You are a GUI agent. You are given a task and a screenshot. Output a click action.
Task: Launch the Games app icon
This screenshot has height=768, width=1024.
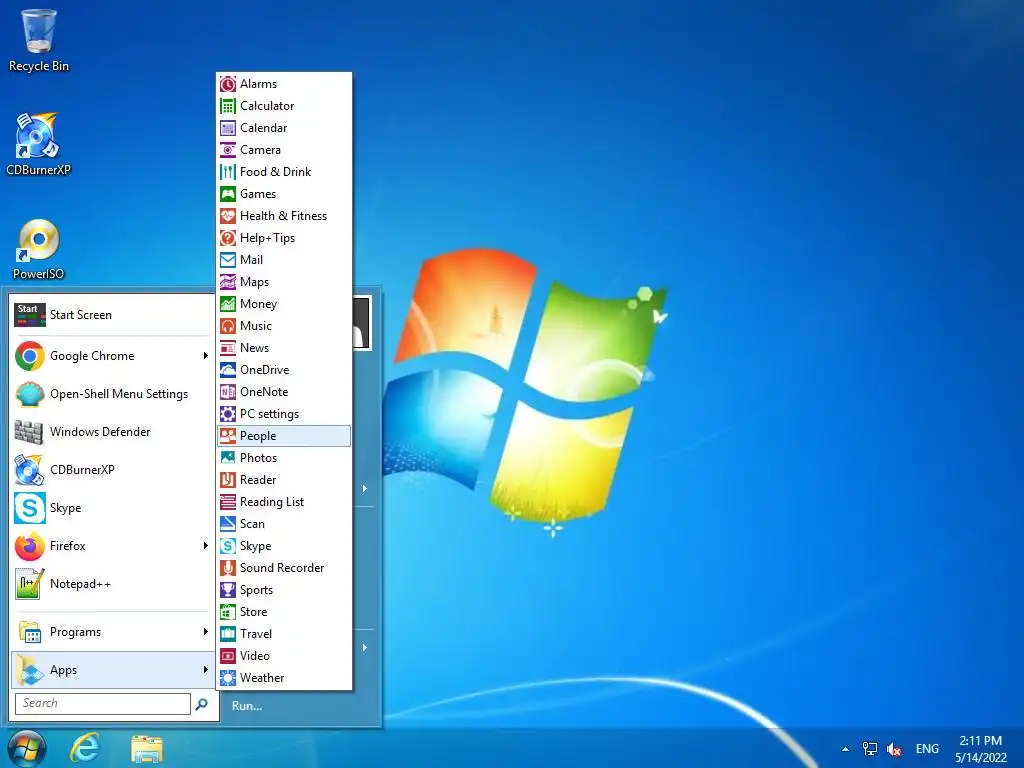point(227,194)
